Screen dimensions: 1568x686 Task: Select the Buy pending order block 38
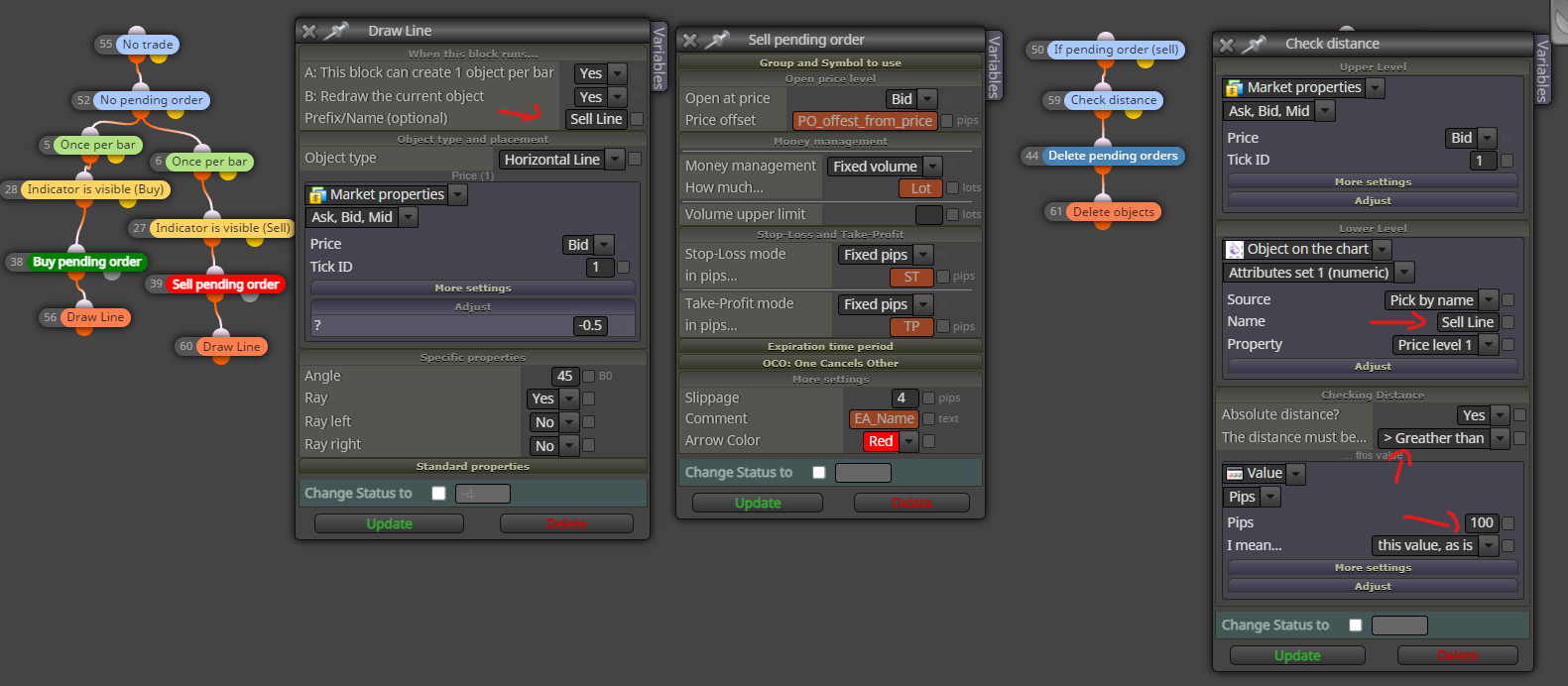[x=87, y=262]
